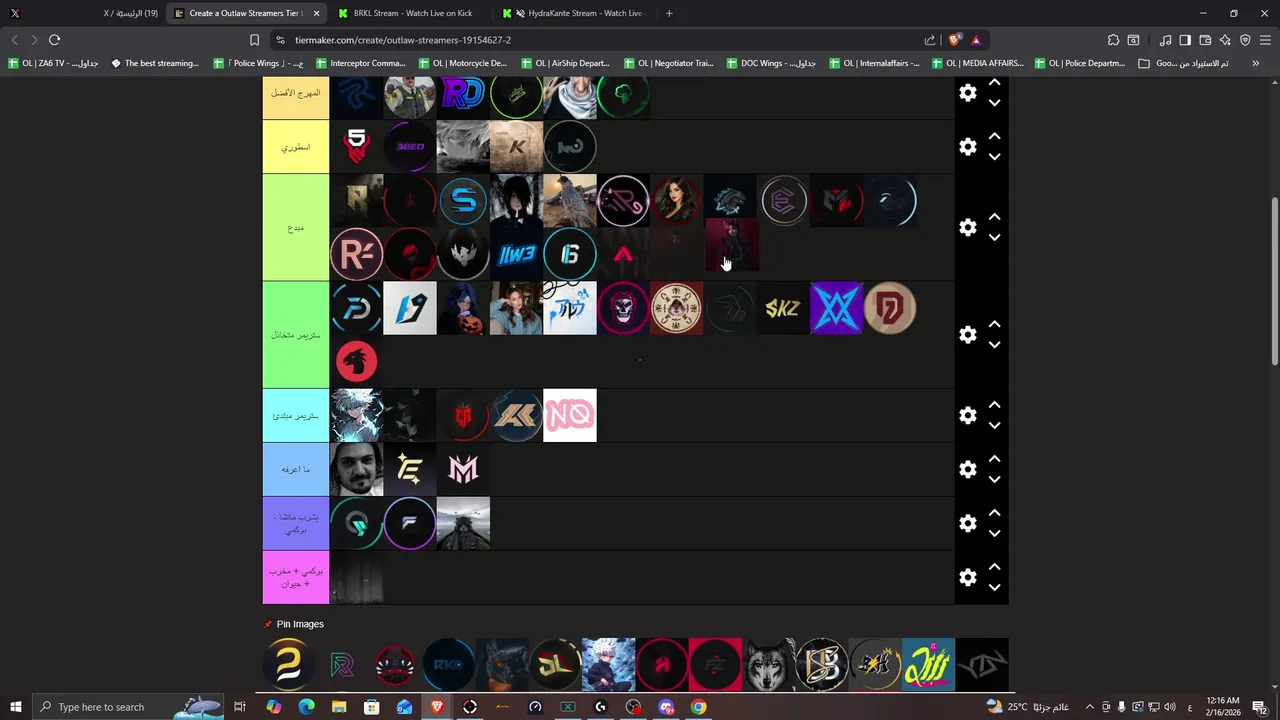Open the OL | MEDIA AFFAIRS bookmark
Image resolution: width=1280 pixels, height=720 pixels.
978,63
